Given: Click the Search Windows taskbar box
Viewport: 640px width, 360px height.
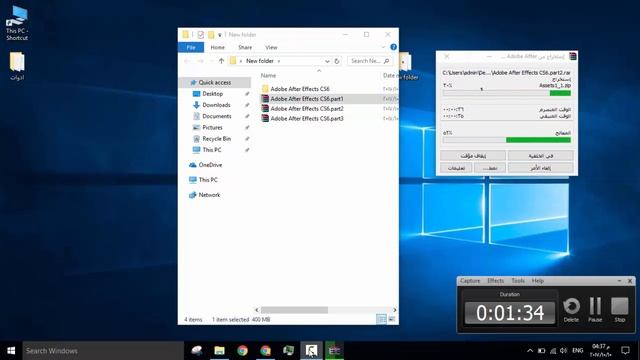Looking at the screenshot, I should tap(103, 351).
